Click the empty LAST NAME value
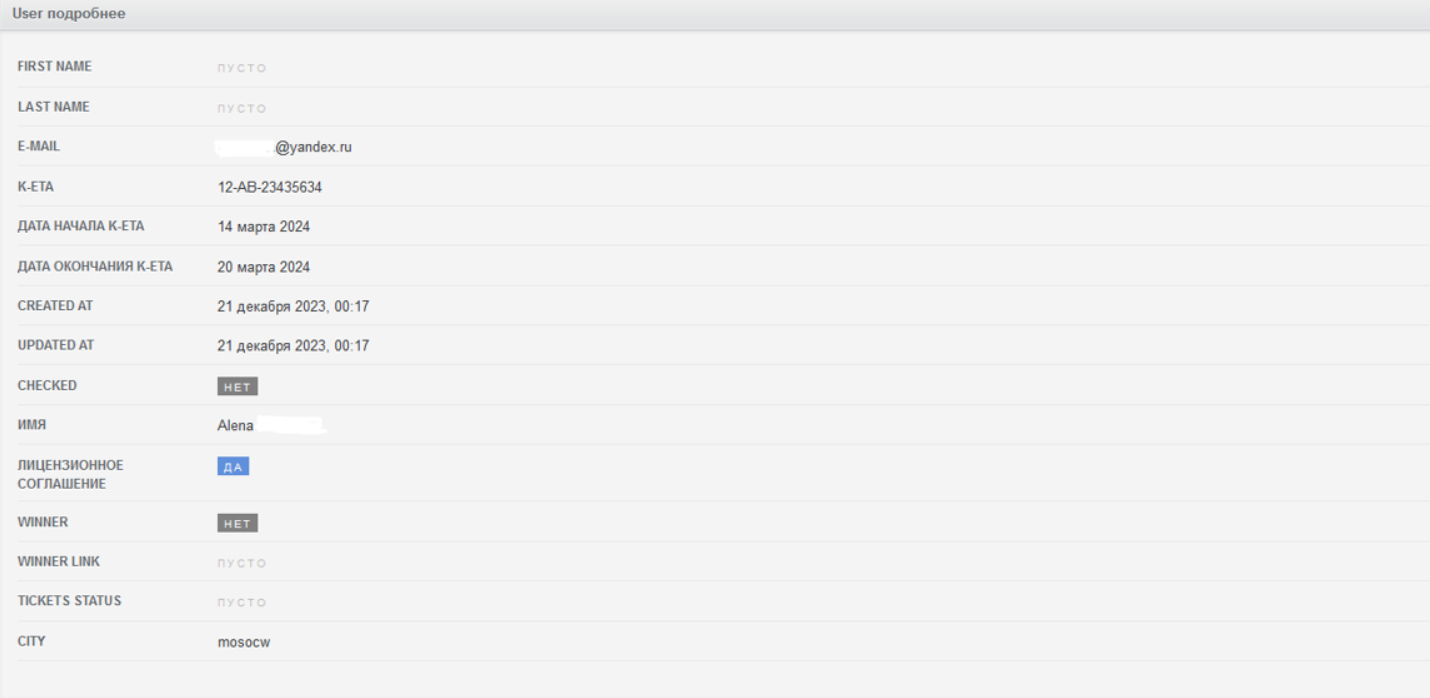This screenshot has width=1430, height=698. point(242,108)
